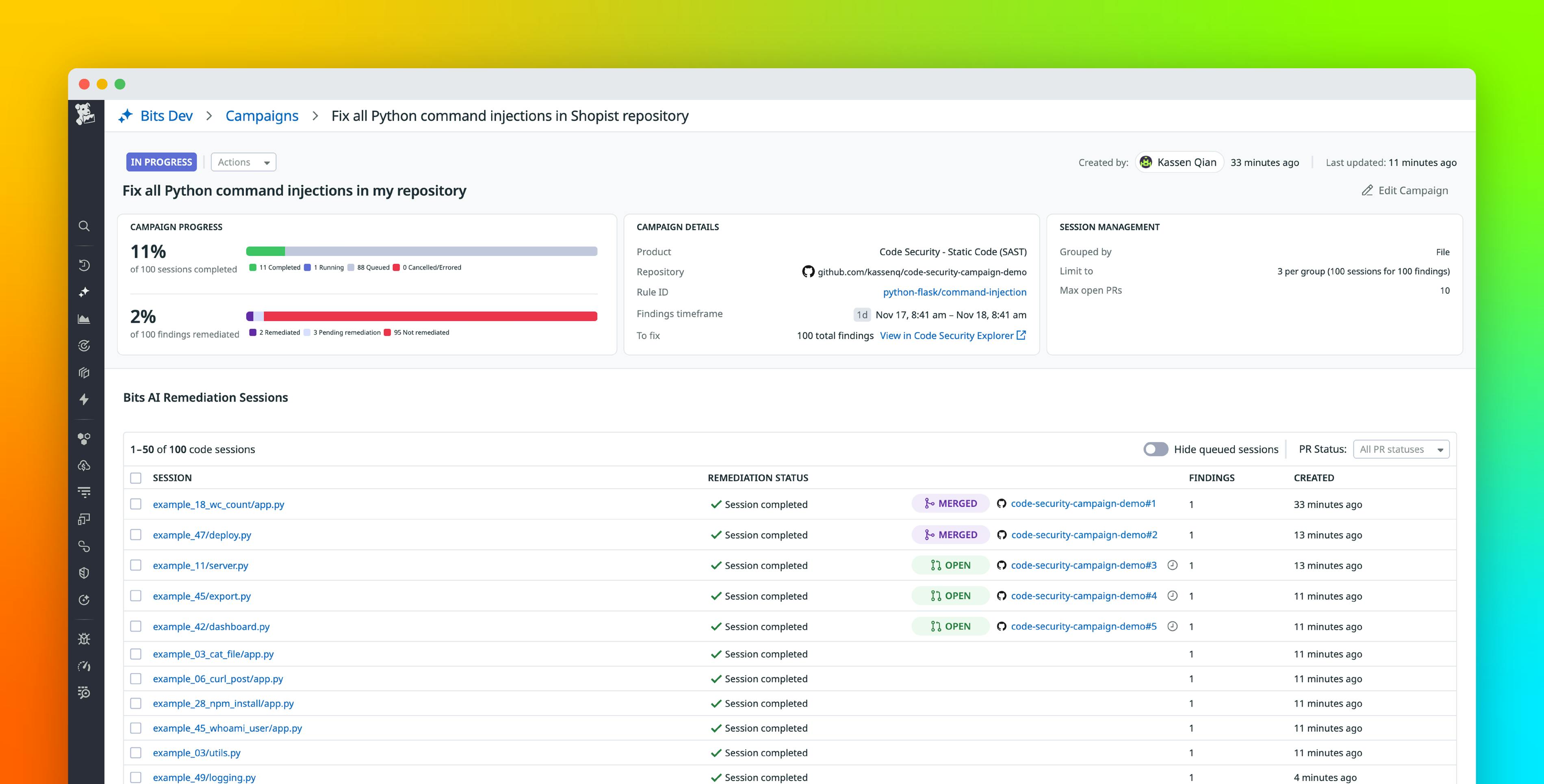Enable the Hide queued sessions toggle

[1156, 448]
